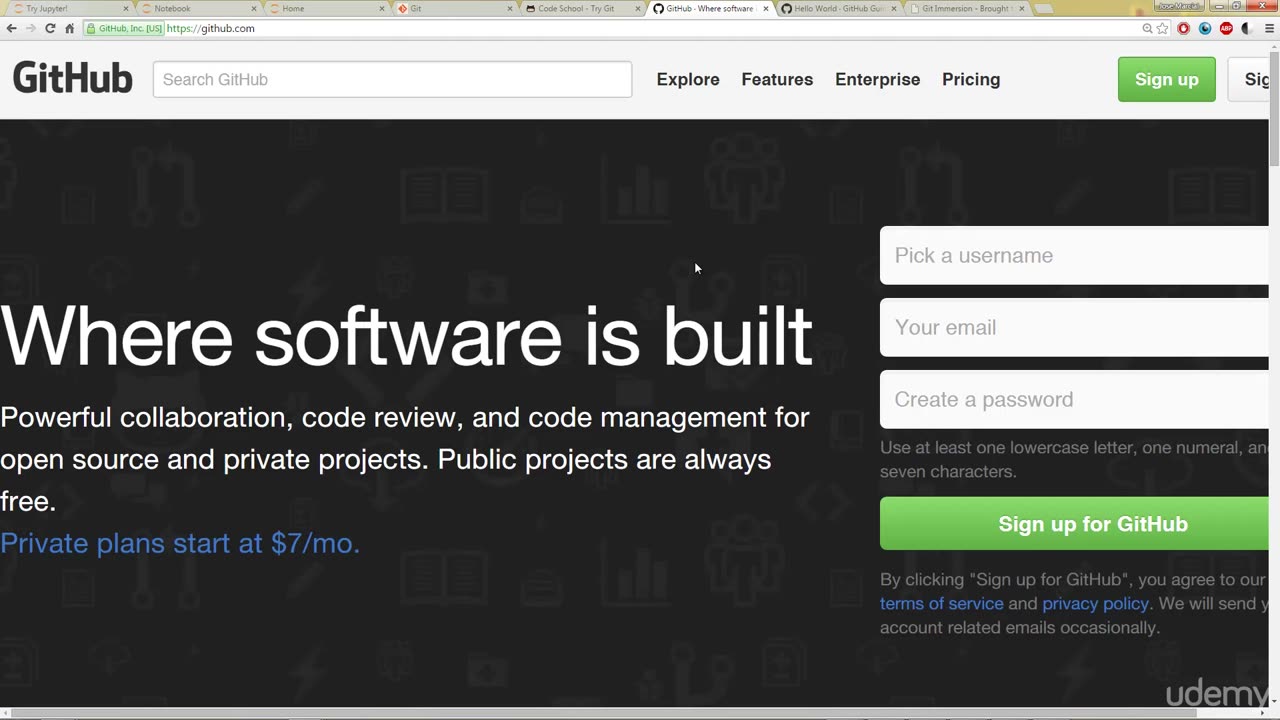Open the terms of service link

[x=941, y=603]
